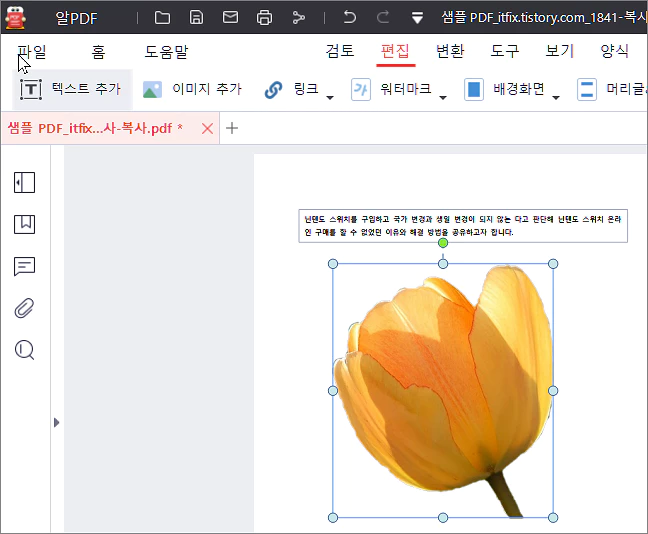Expand the 배경화면 dropdown arrow
Screen dimensions: 648x534
[x=556, y=98]
